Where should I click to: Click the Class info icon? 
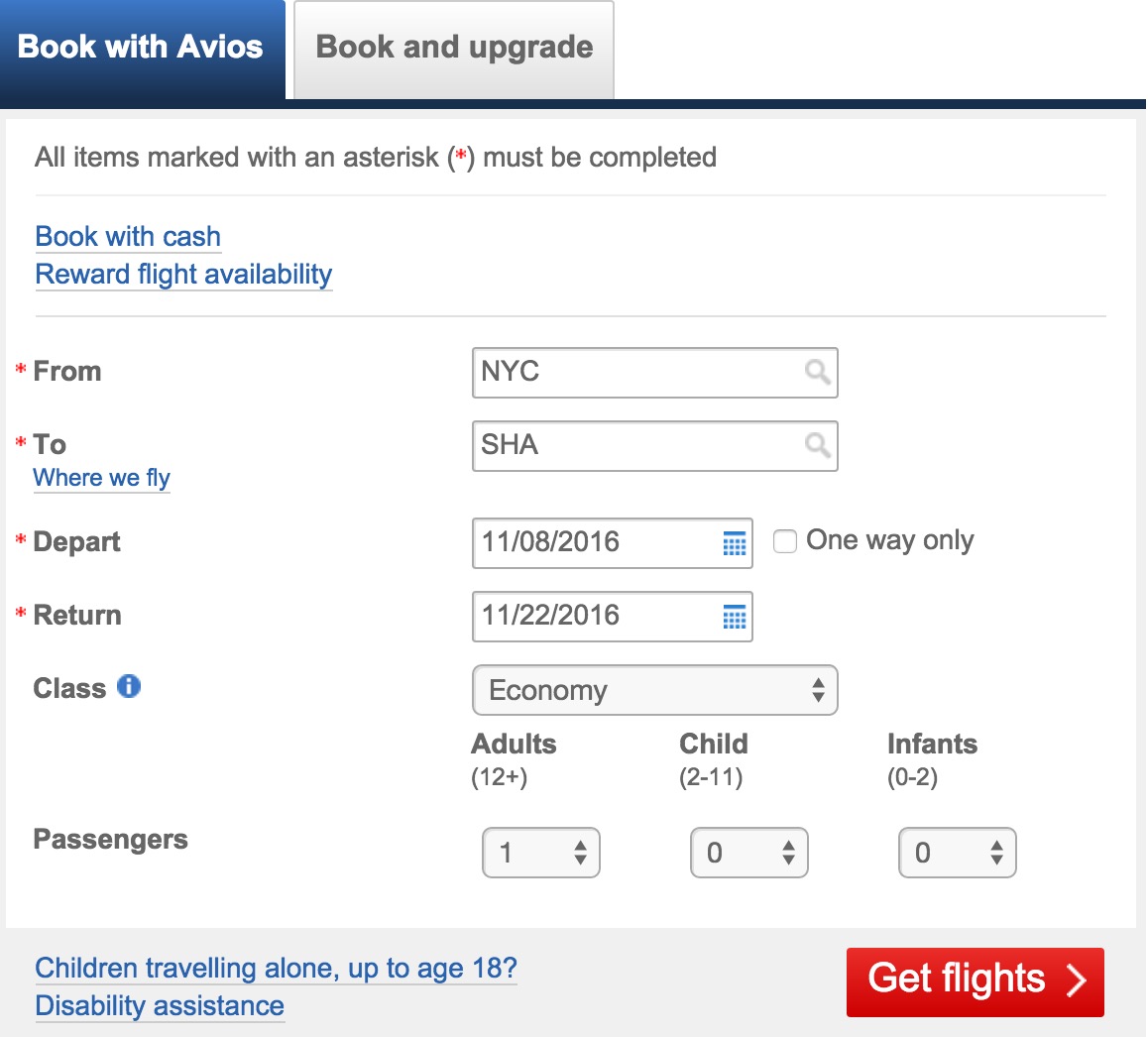pos(129,686)
